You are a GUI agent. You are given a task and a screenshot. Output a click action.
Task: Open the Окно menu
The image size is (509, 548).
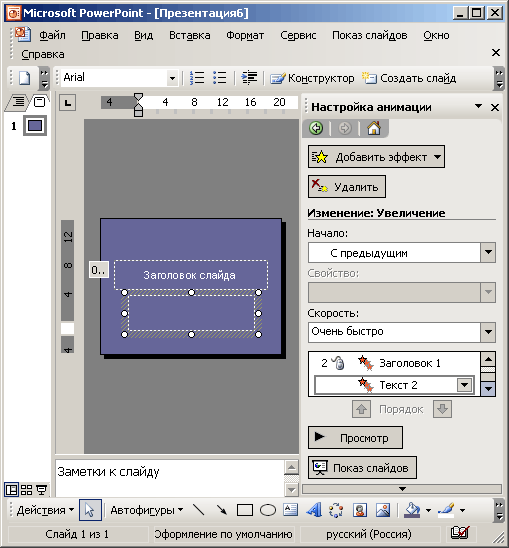pyautogui.click(x=436, y=35)
